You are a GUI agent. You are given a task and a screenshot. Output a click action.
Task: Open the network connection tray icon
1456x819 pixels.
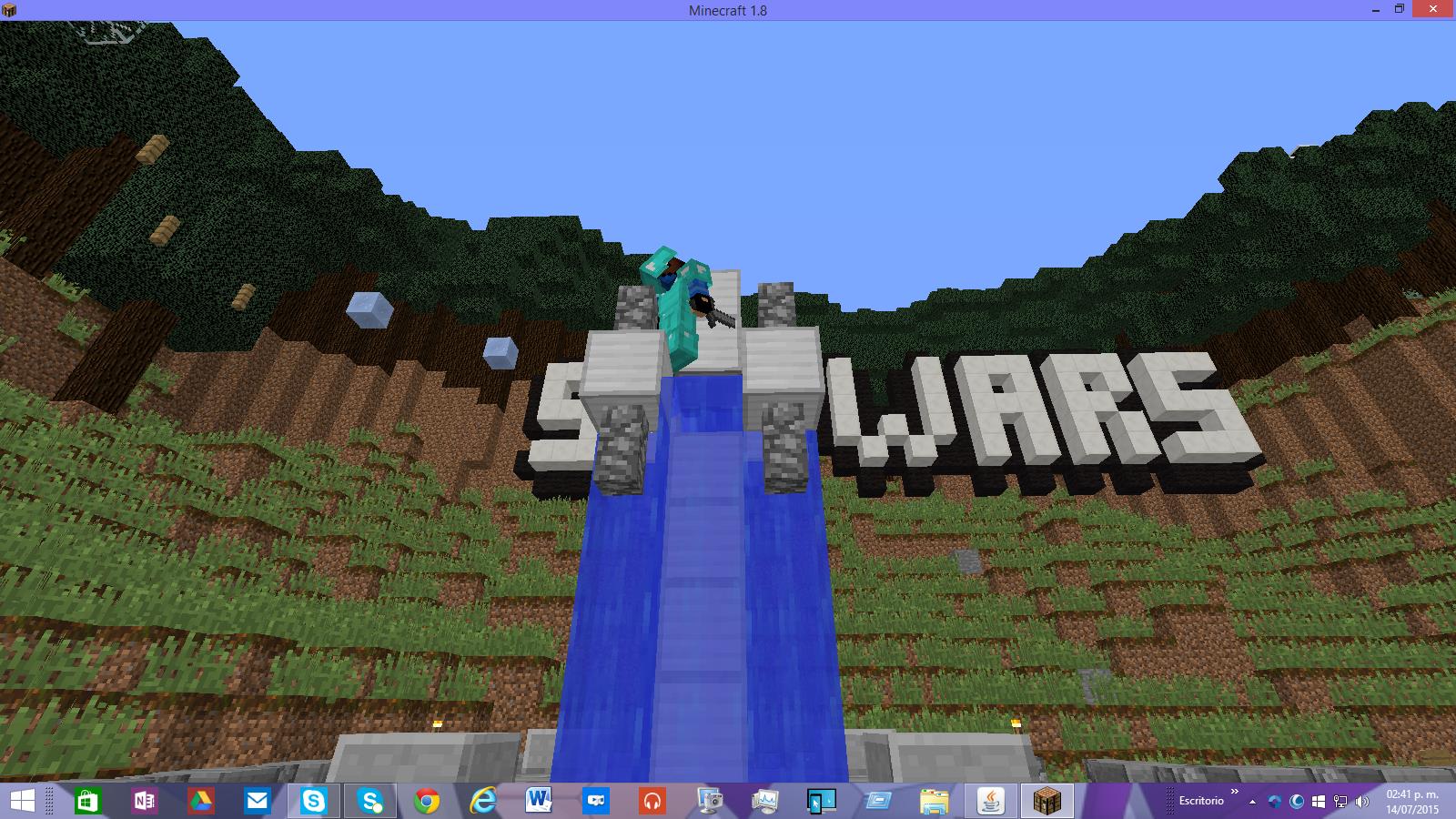tap(1340, 802)
